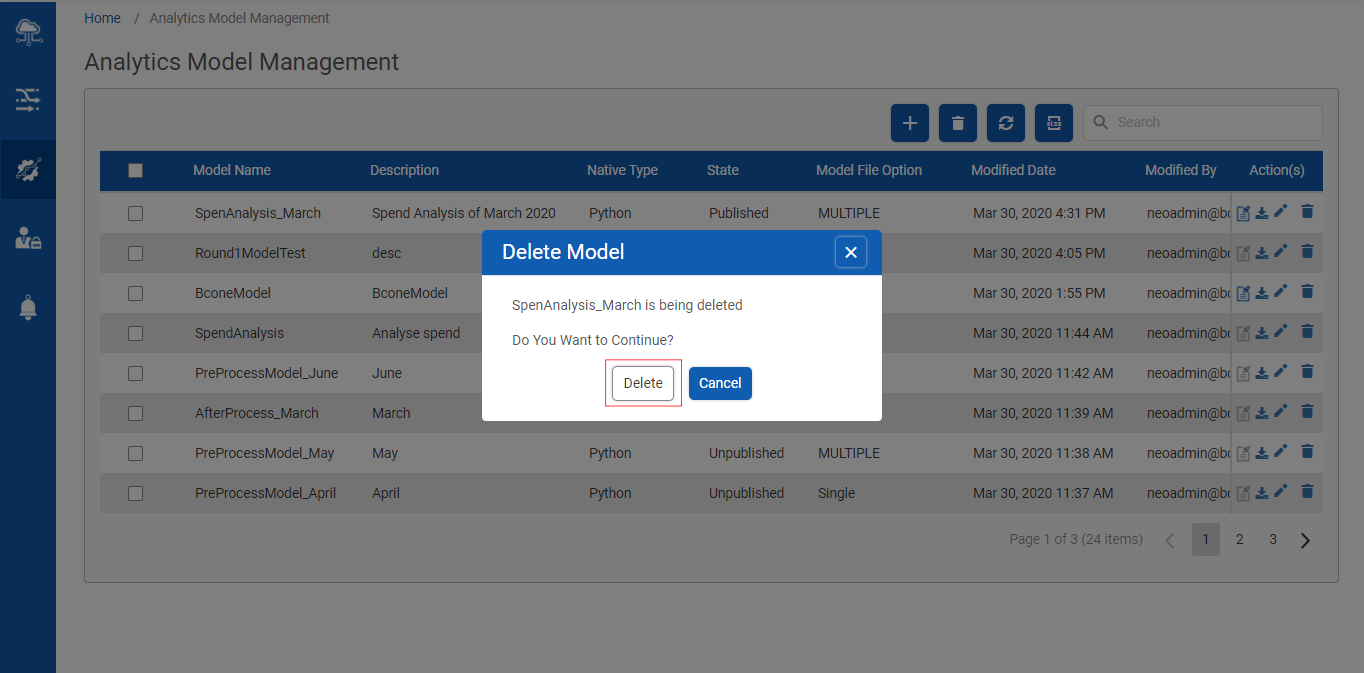Sort by Modified By column header
1364x673 pixels.
coord(1181,170)
